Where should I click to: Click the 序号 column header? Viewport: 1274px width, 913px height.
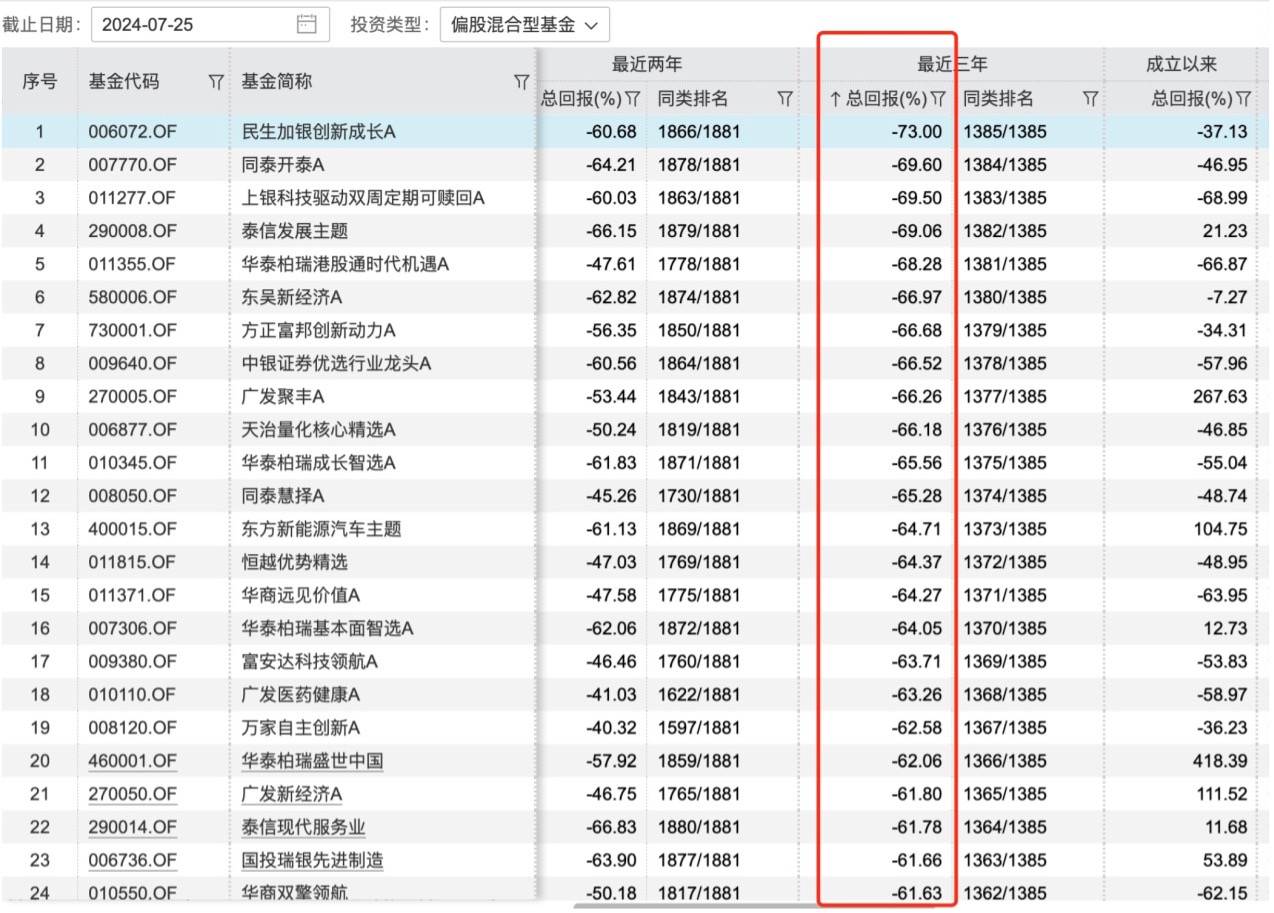tap(40, 82)
